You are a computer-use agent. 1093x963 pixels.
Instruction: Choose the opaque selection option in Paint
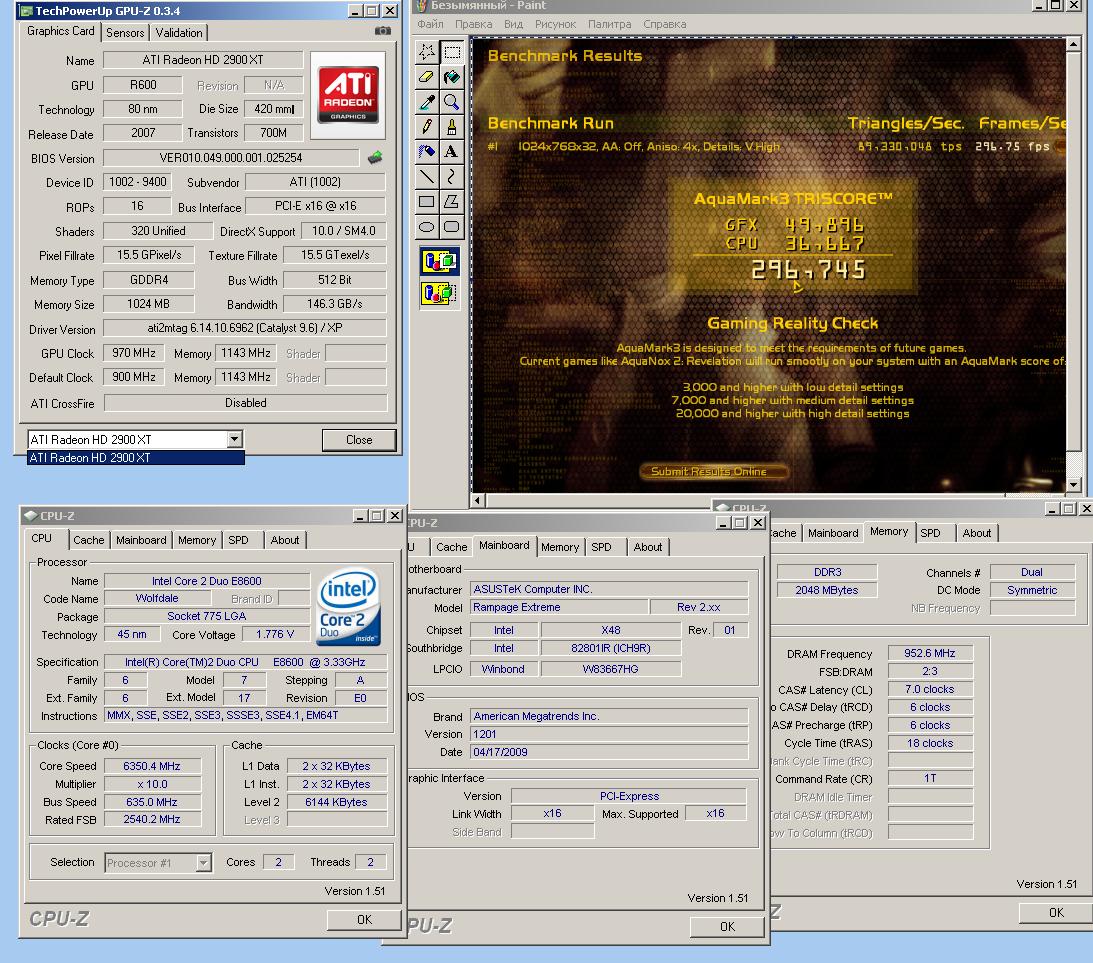pos(439,262)
